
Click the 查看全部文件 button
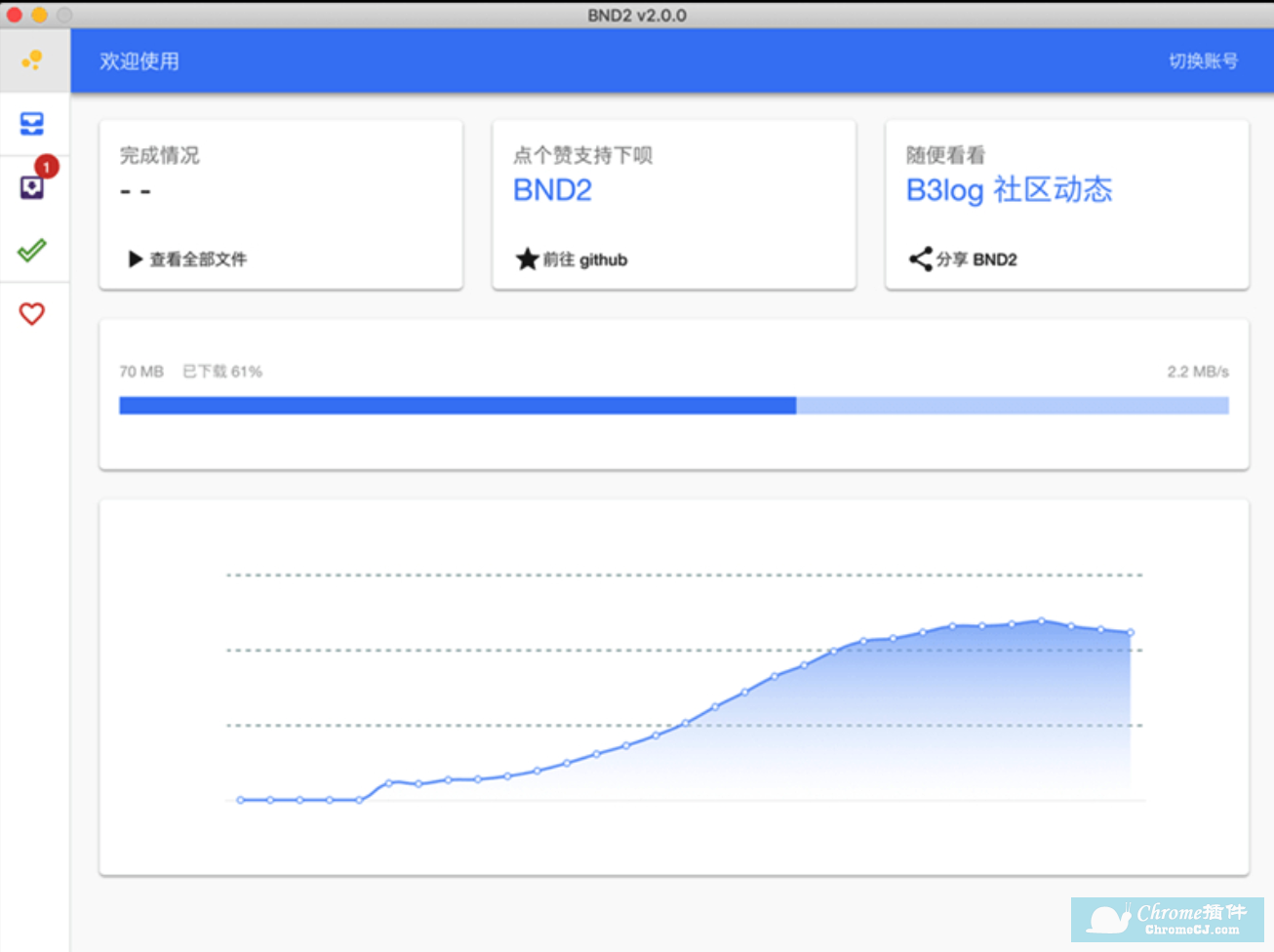tap(187, 259)
